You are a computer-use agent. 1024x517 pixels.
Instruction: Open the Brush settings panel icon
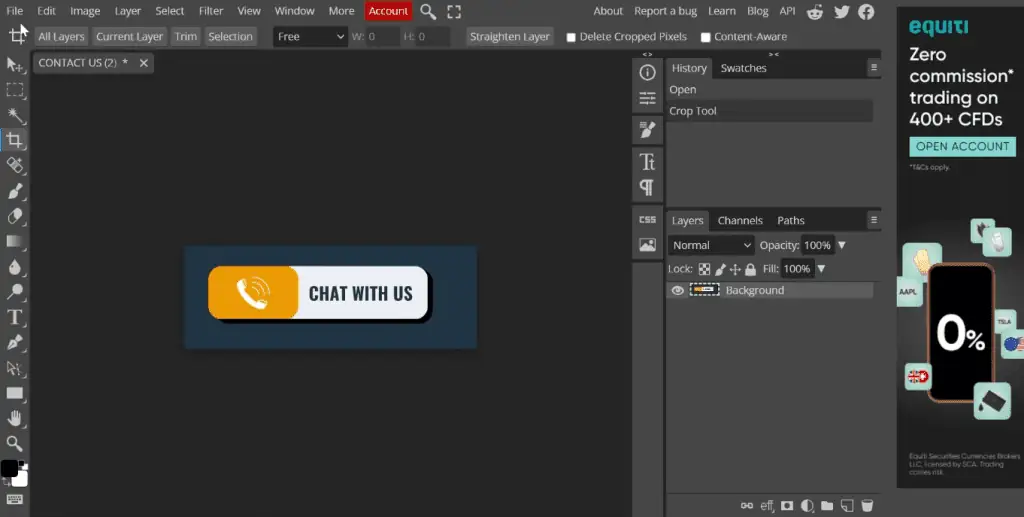[x=647, y=129]
